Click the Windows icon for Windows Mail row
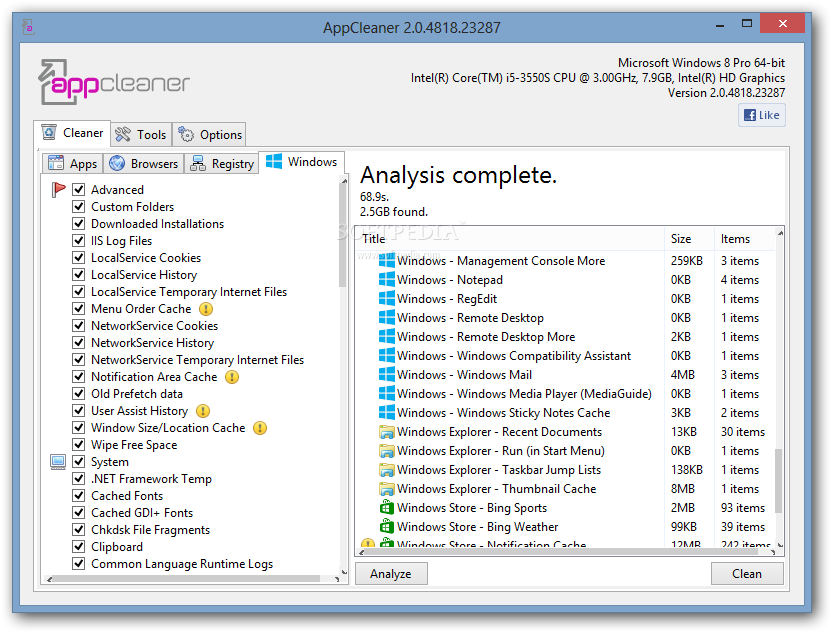 (x=387, y=375)
